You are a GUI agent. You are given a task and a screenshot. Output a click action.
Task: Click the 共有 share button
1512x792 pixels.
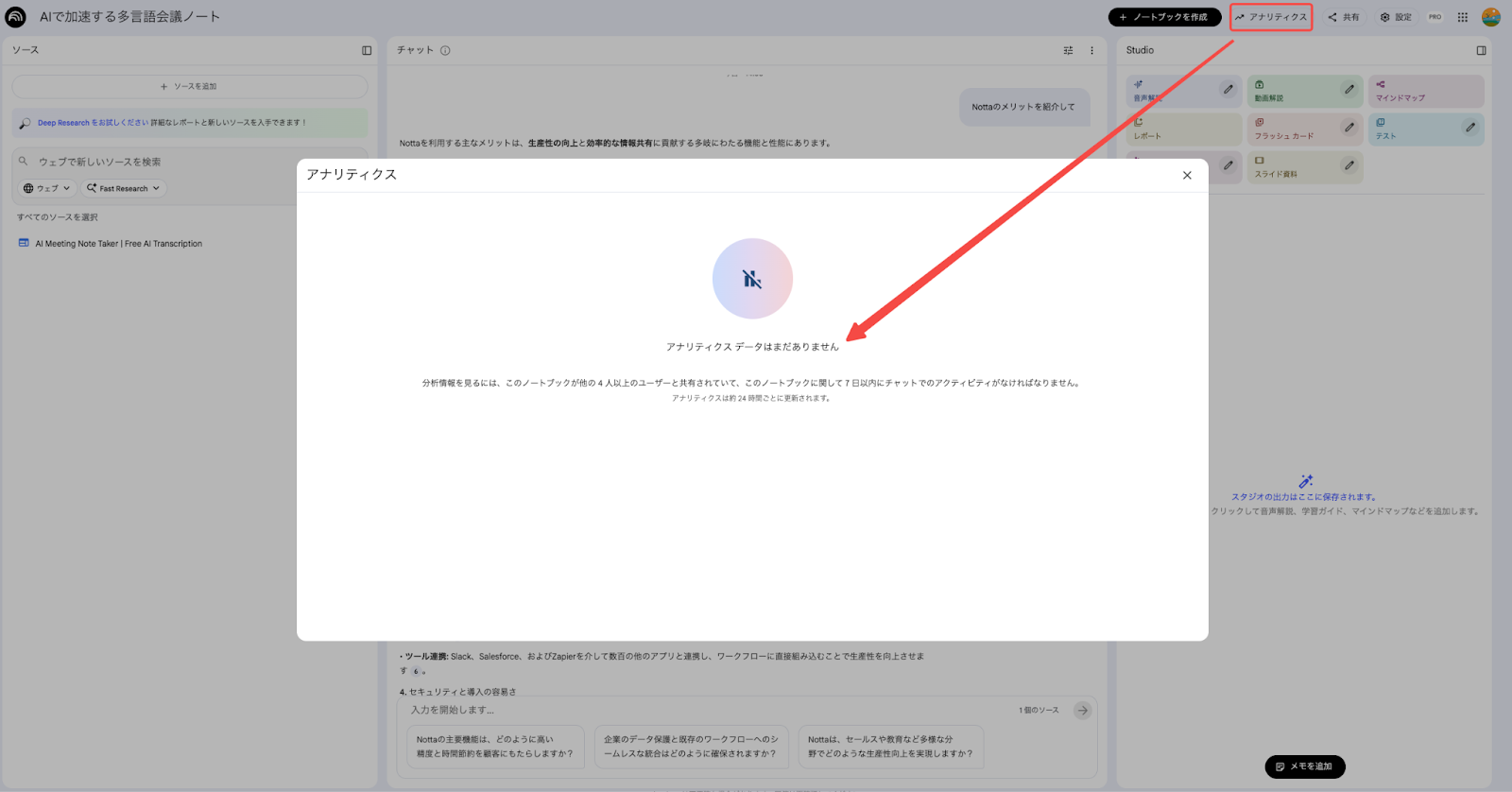(x=1344, y=17)
